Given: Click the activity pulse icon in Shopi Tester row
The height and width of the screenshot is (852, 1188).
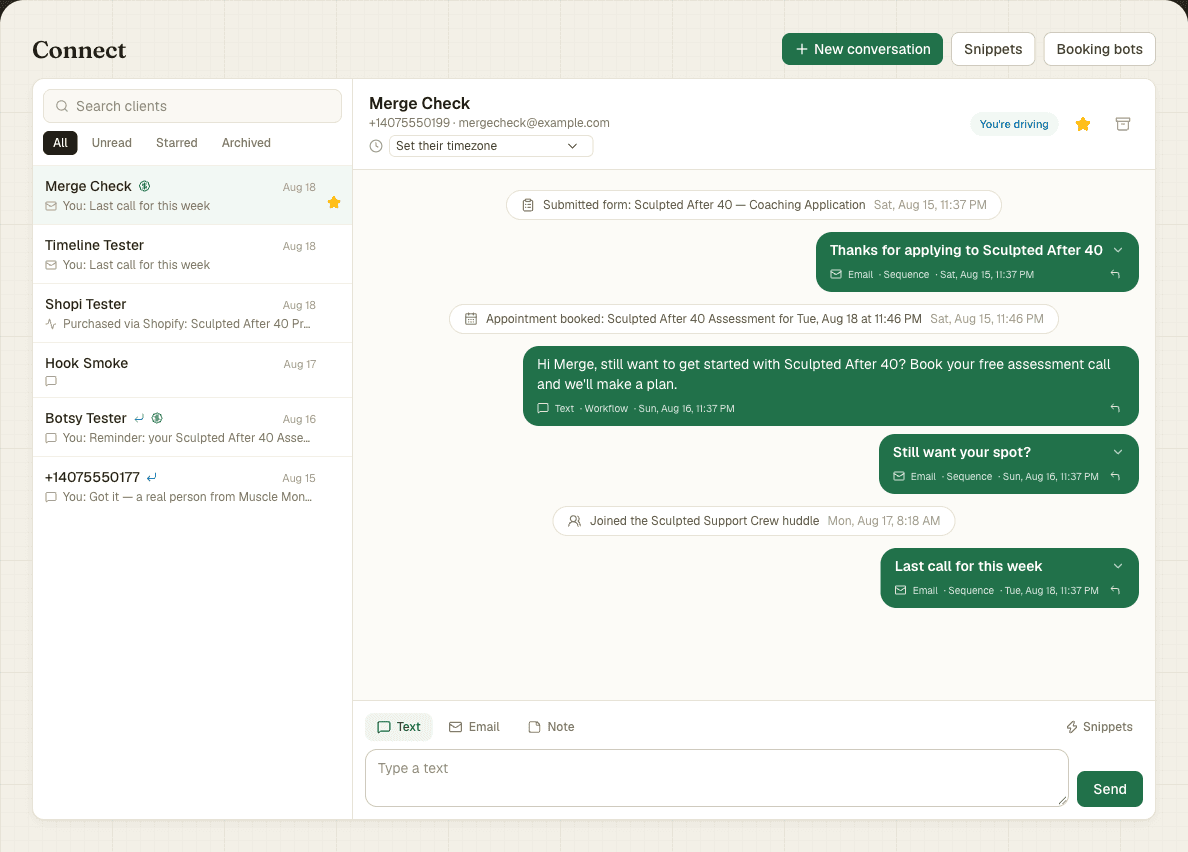Looking at the screenshot, I should 51,324.
